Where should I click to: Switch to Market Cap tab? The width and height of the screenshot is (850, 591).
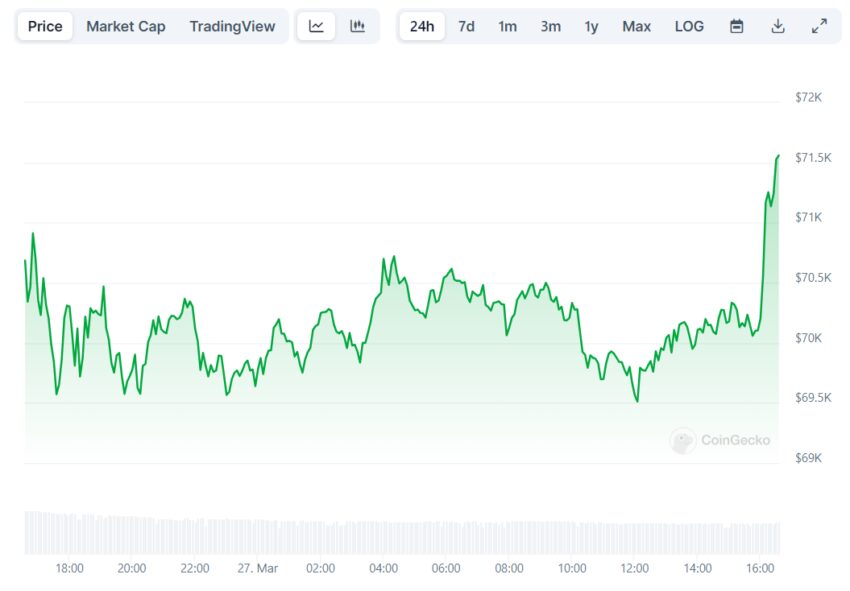pos(126,26)
